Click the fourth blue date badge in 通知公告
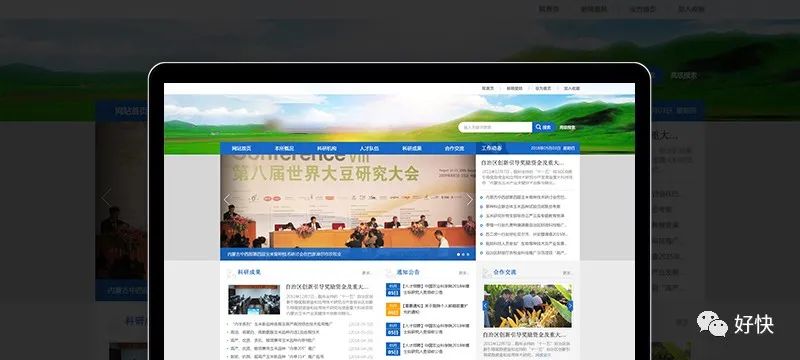Viewport: 800px width, 360px height. (x=392, y=349)
